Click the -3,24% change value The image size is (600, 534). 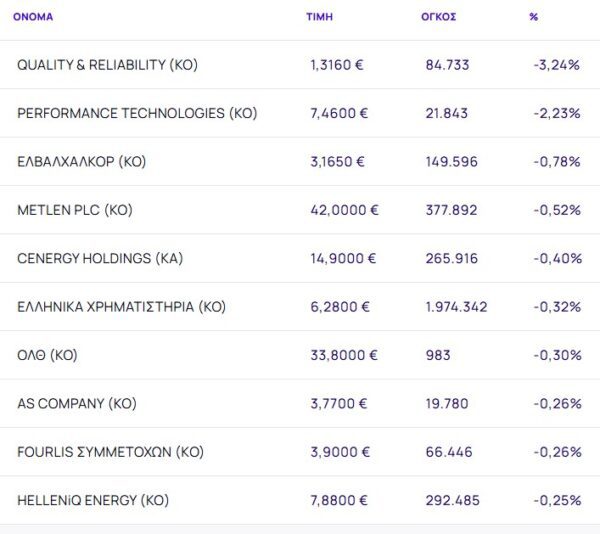[557, 65]
